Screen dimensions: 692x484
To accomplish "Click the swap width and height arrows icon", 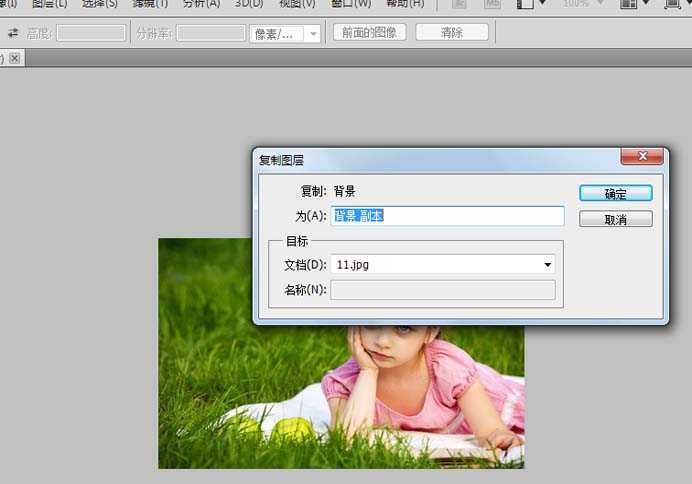I will (13, 33).
